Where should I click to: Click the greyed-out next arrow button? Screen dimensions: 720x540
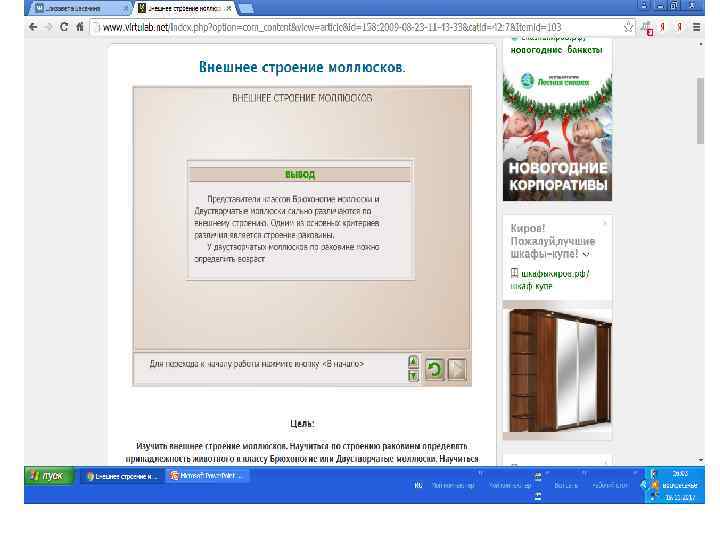(456, 369)
